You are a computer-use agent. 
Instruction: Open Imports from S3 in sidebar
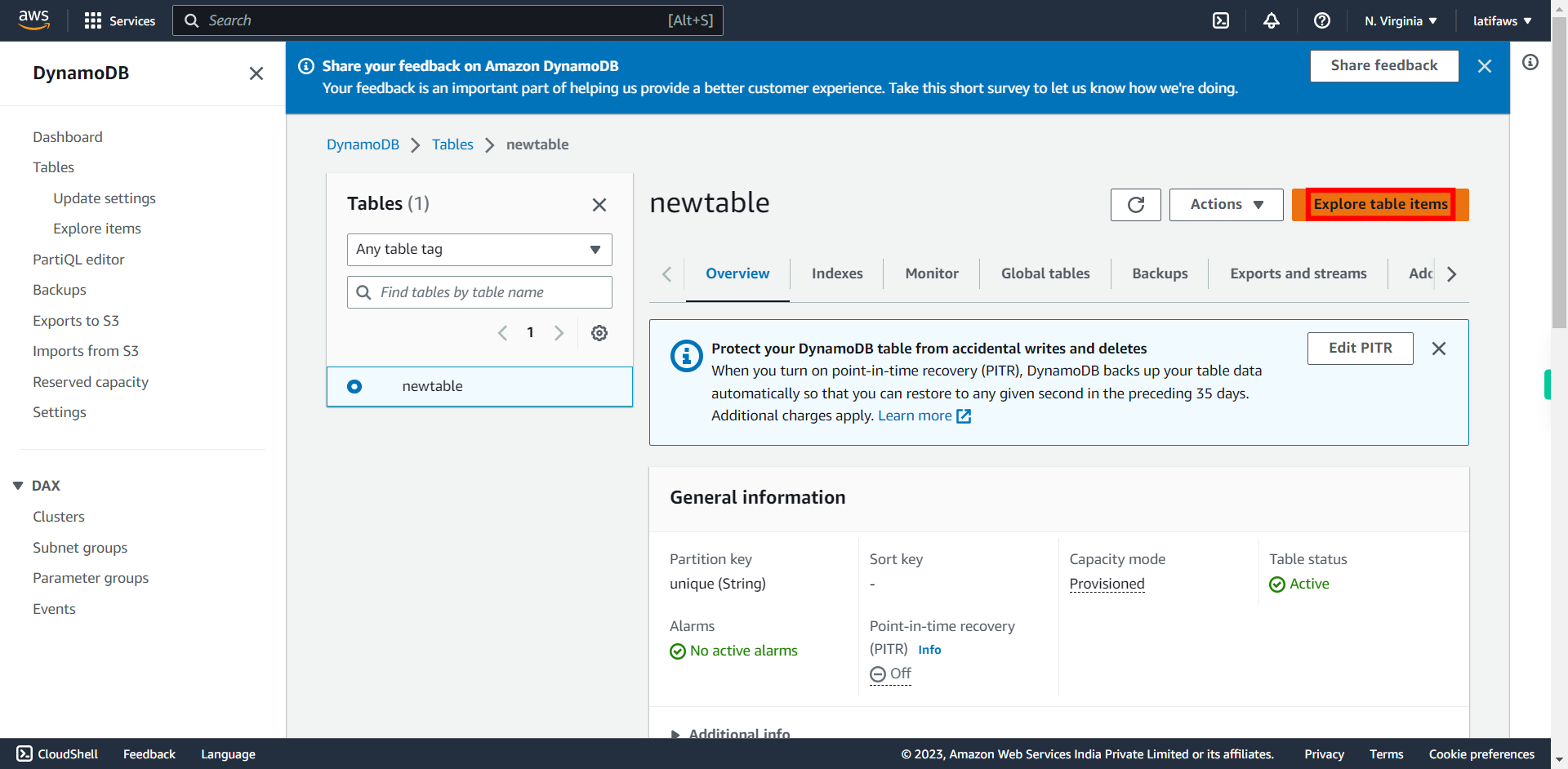(x=86, y=351)
